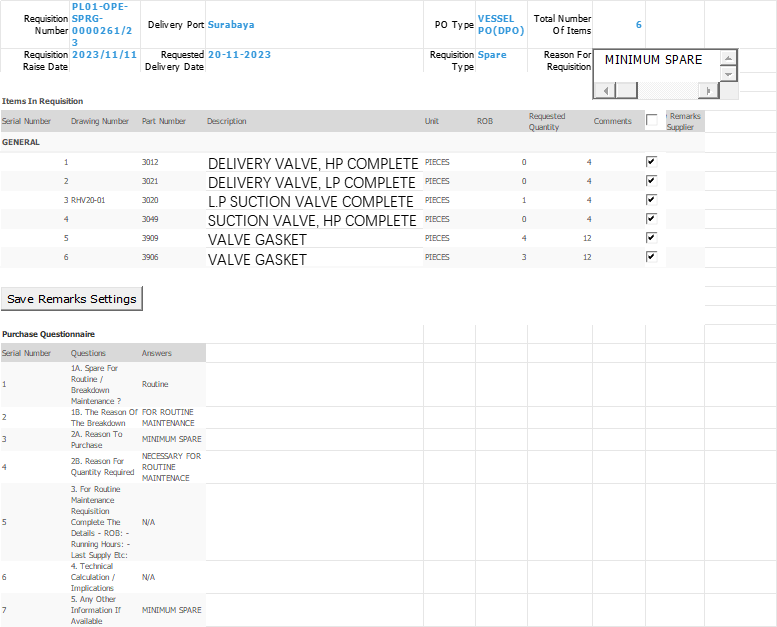
Task: Untick the Suction Valve, HP Complete checkbox
Action: pyautogui.click(x=651, y=218)
